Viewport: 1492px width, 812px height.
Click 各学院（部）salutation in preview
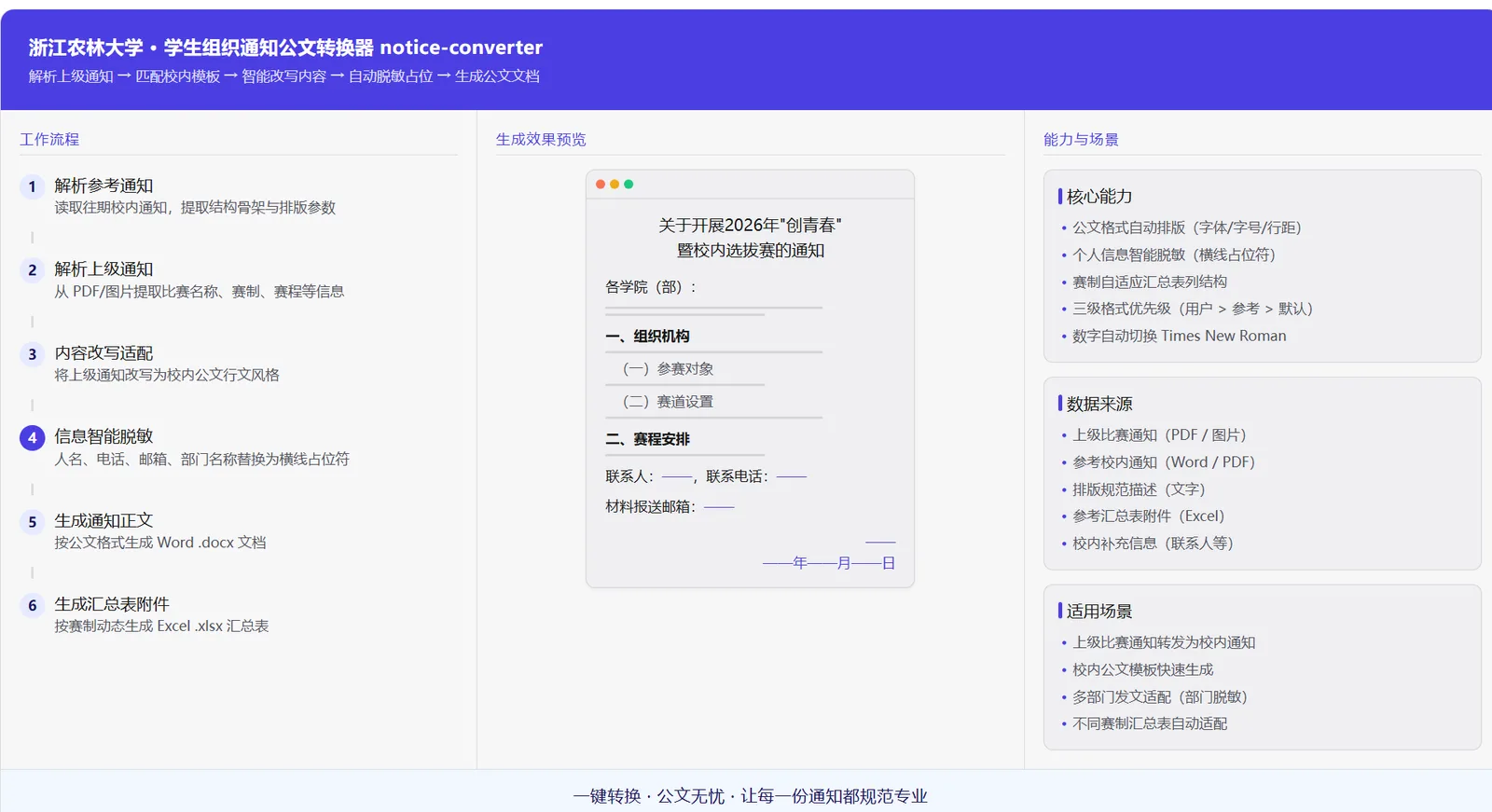[651, 287]
